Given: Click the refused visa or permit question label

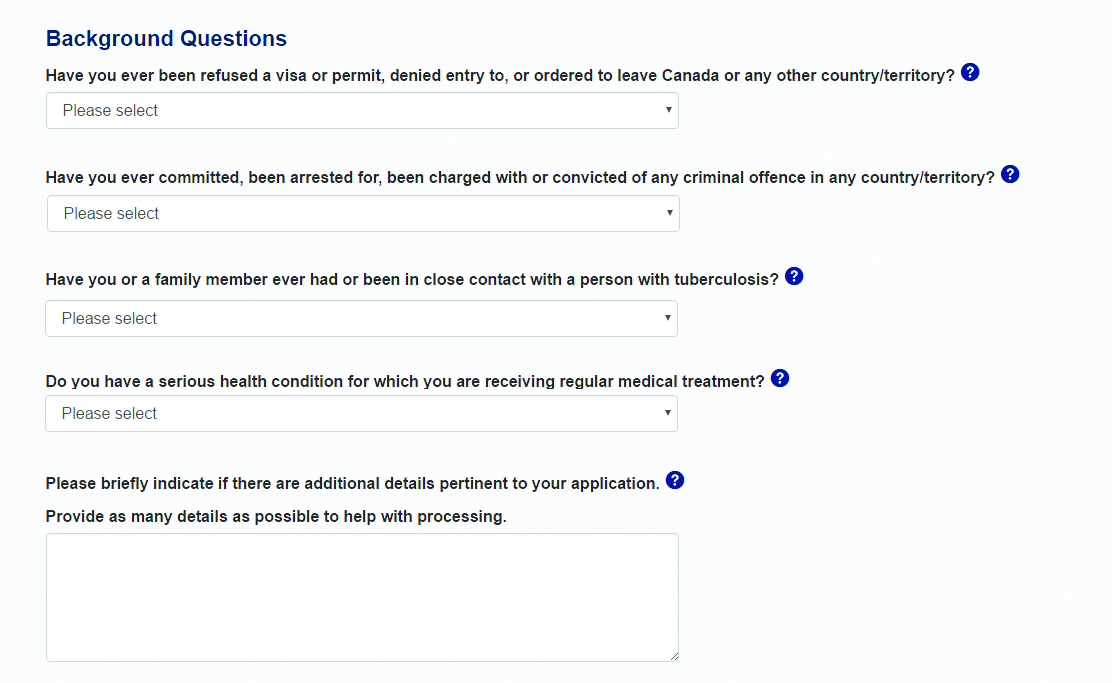Looking at the screenshot, I should click(500, 76).
